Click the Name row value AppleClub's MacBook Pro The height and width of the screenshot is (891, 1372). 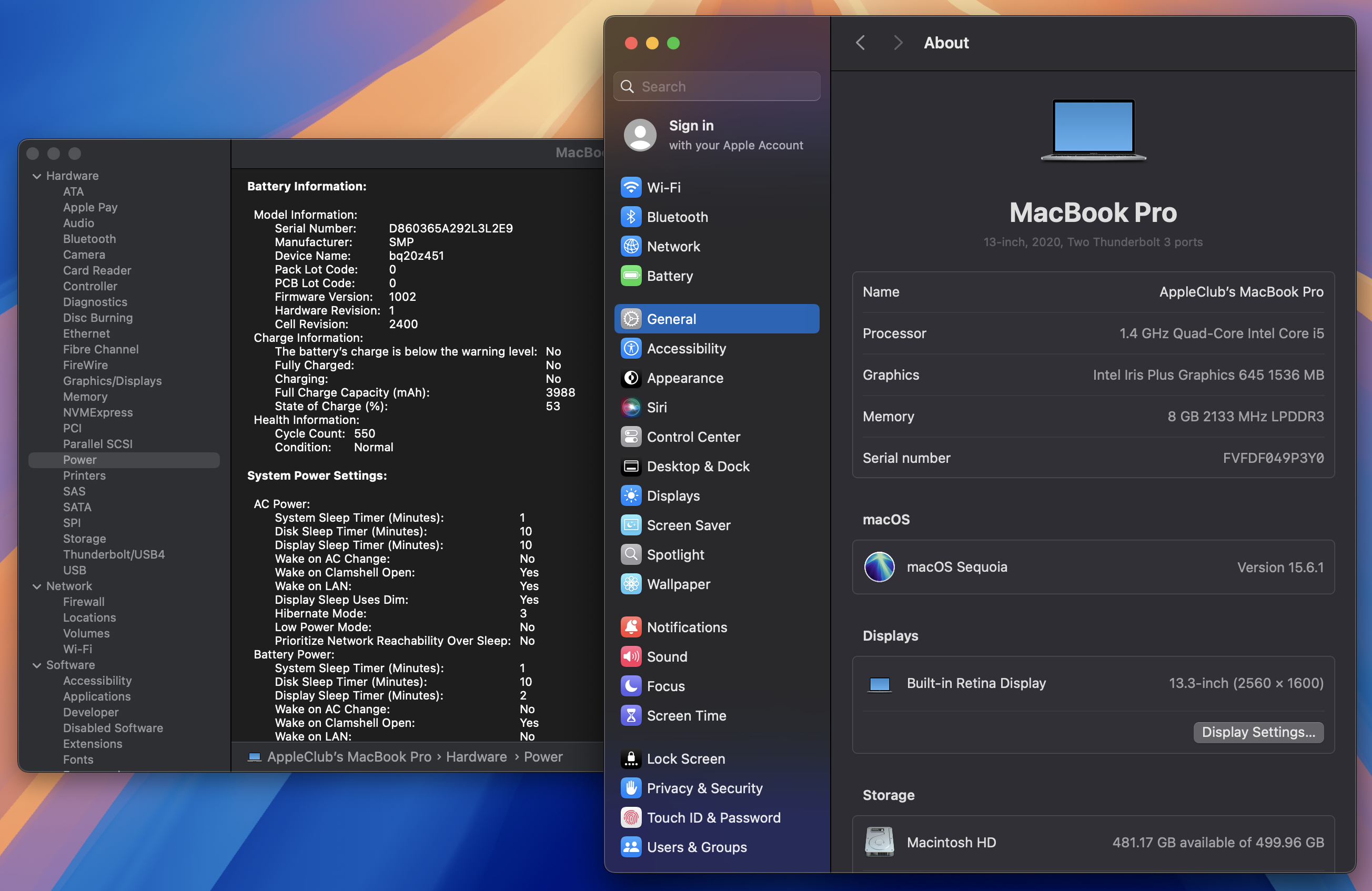tap(1241, 292)
